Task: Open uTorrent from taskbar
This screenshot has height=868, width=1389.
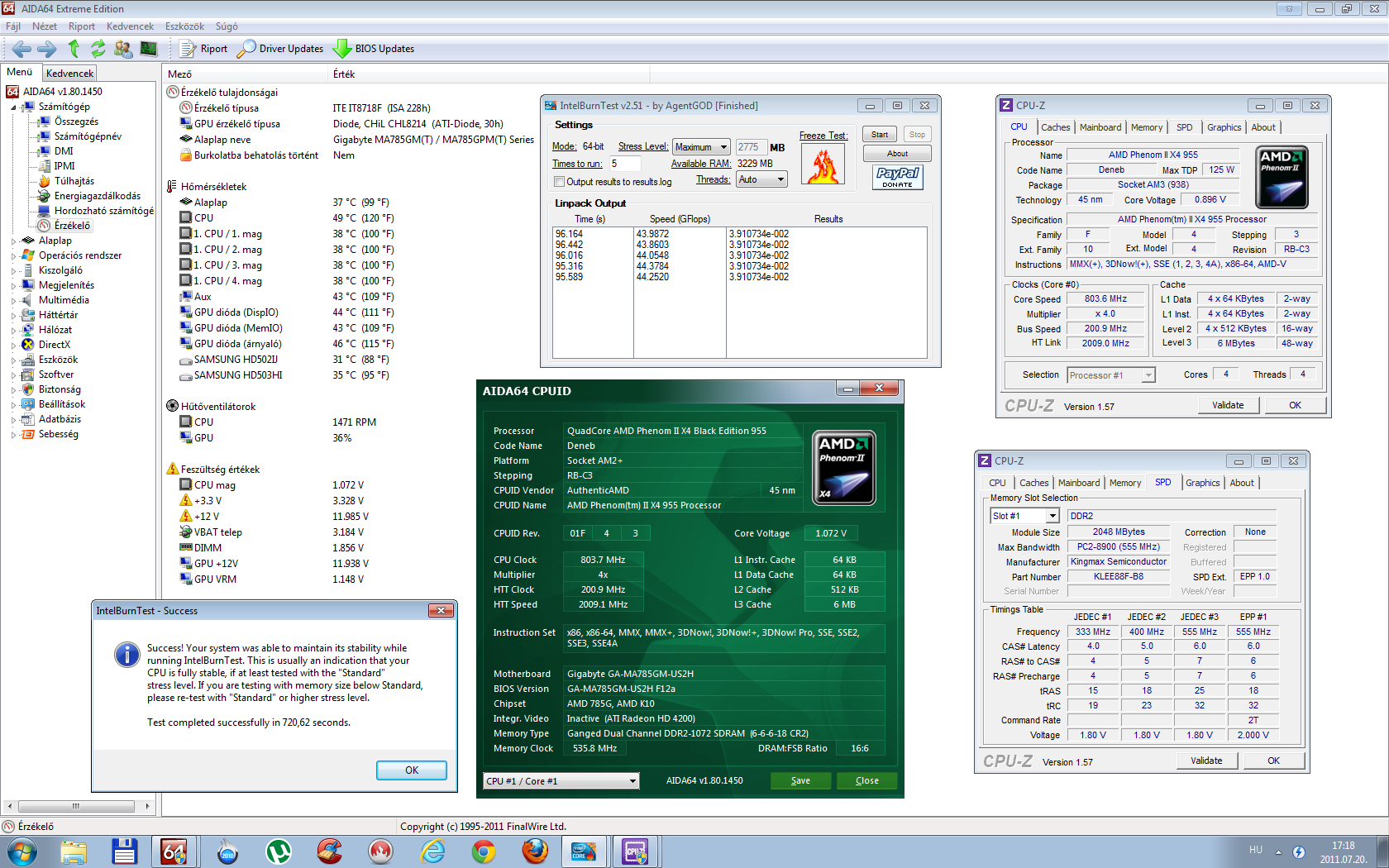Action: pos(279,851)
